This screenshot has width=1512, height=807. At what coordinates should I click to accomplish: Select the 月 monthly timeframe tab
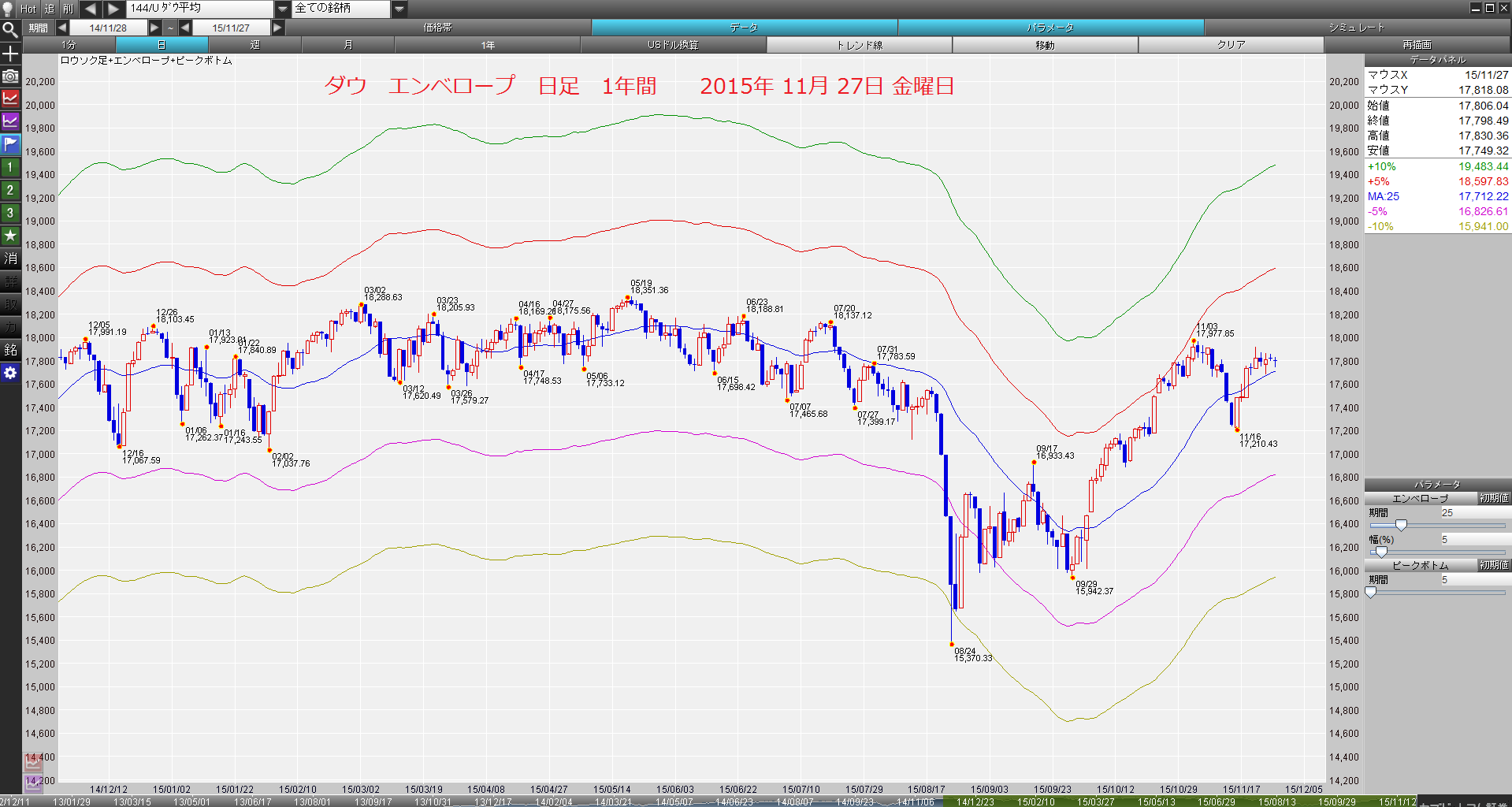point(348,45)
